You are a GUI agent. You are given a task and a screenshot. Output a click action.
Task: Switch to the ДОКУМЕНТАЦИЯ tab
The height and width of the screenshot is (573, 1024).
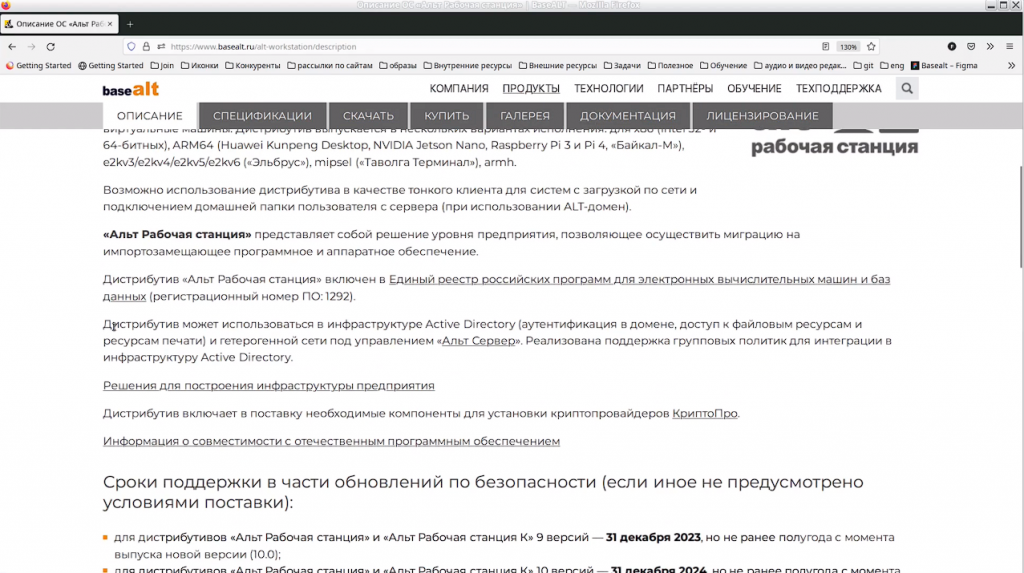click(x=628, y=116)
